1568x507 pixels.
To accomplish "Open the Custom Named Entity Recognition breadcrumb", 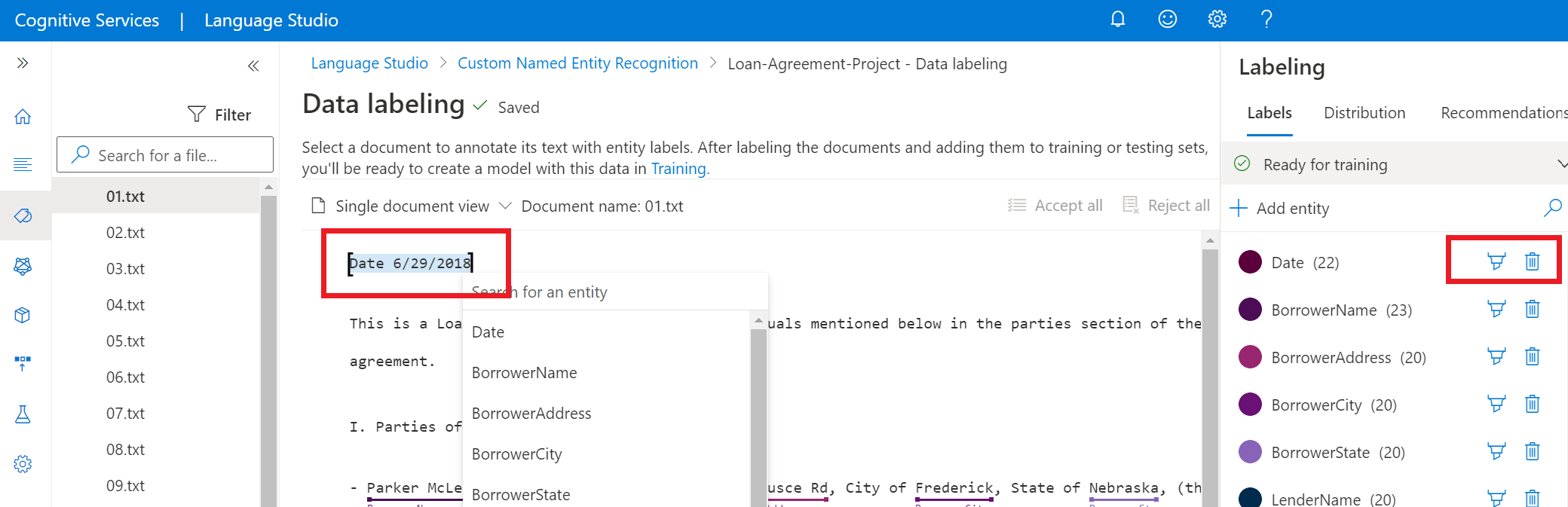I will point(577,64).
